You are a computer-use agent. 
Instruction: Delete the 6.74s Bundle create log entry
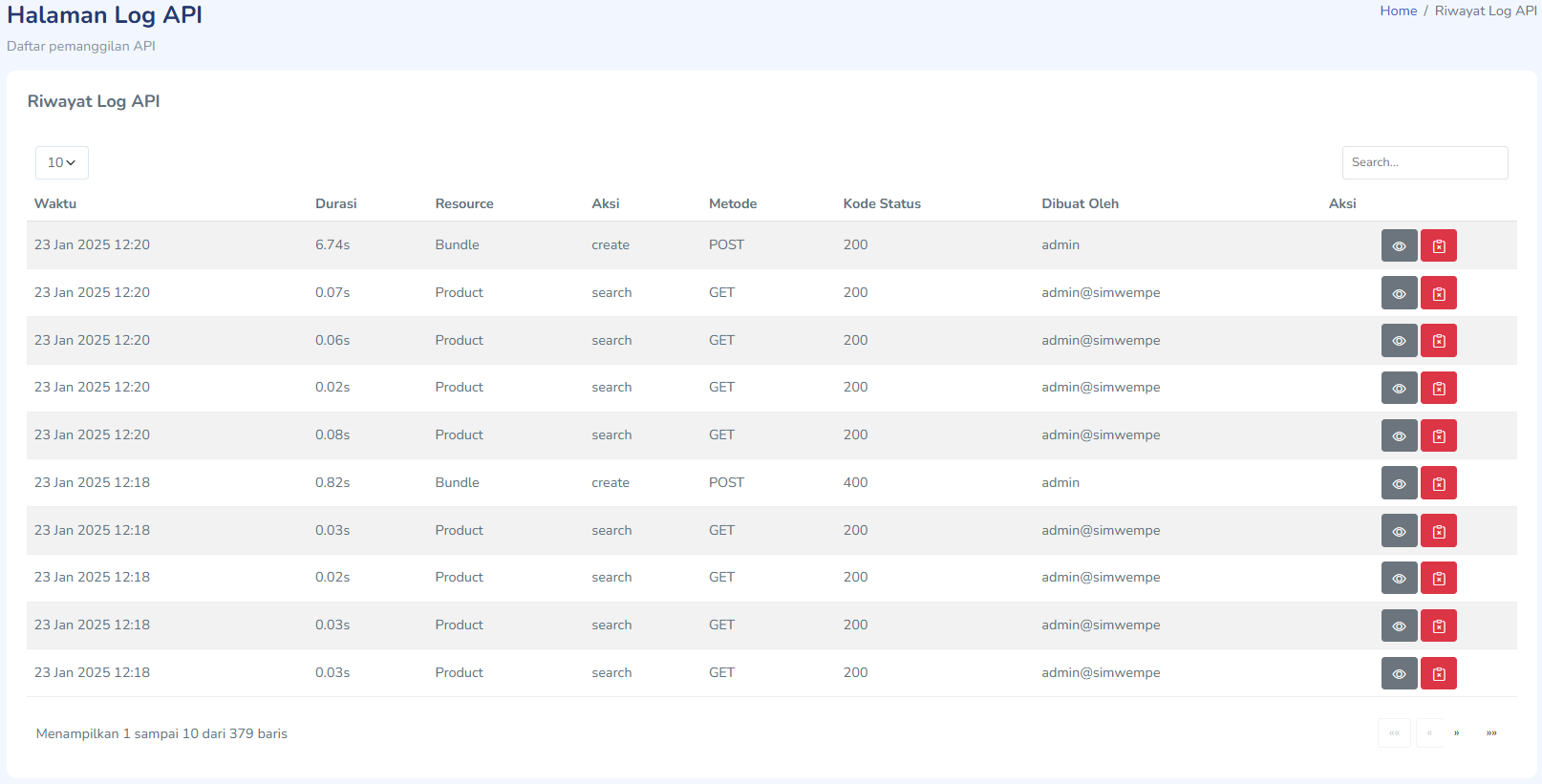pyautogui.click(x=1438, y=245)
